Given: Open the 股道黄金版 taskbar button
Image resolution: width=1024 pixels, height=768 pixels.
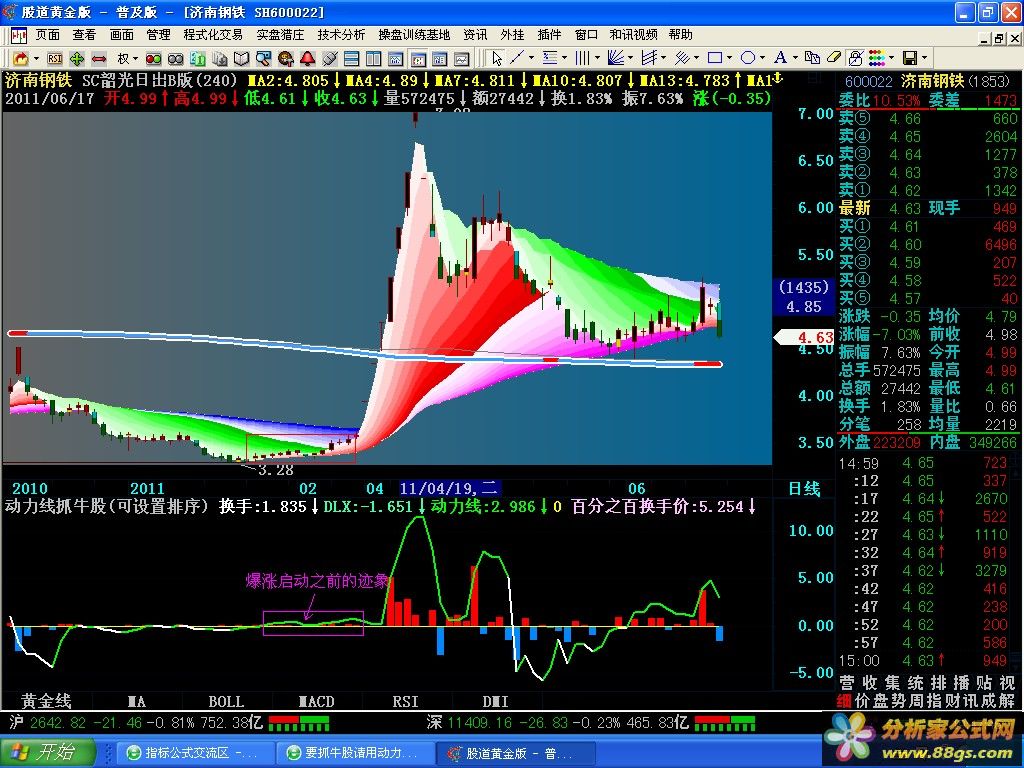Looking at the screenshot, I should [515, 753].
